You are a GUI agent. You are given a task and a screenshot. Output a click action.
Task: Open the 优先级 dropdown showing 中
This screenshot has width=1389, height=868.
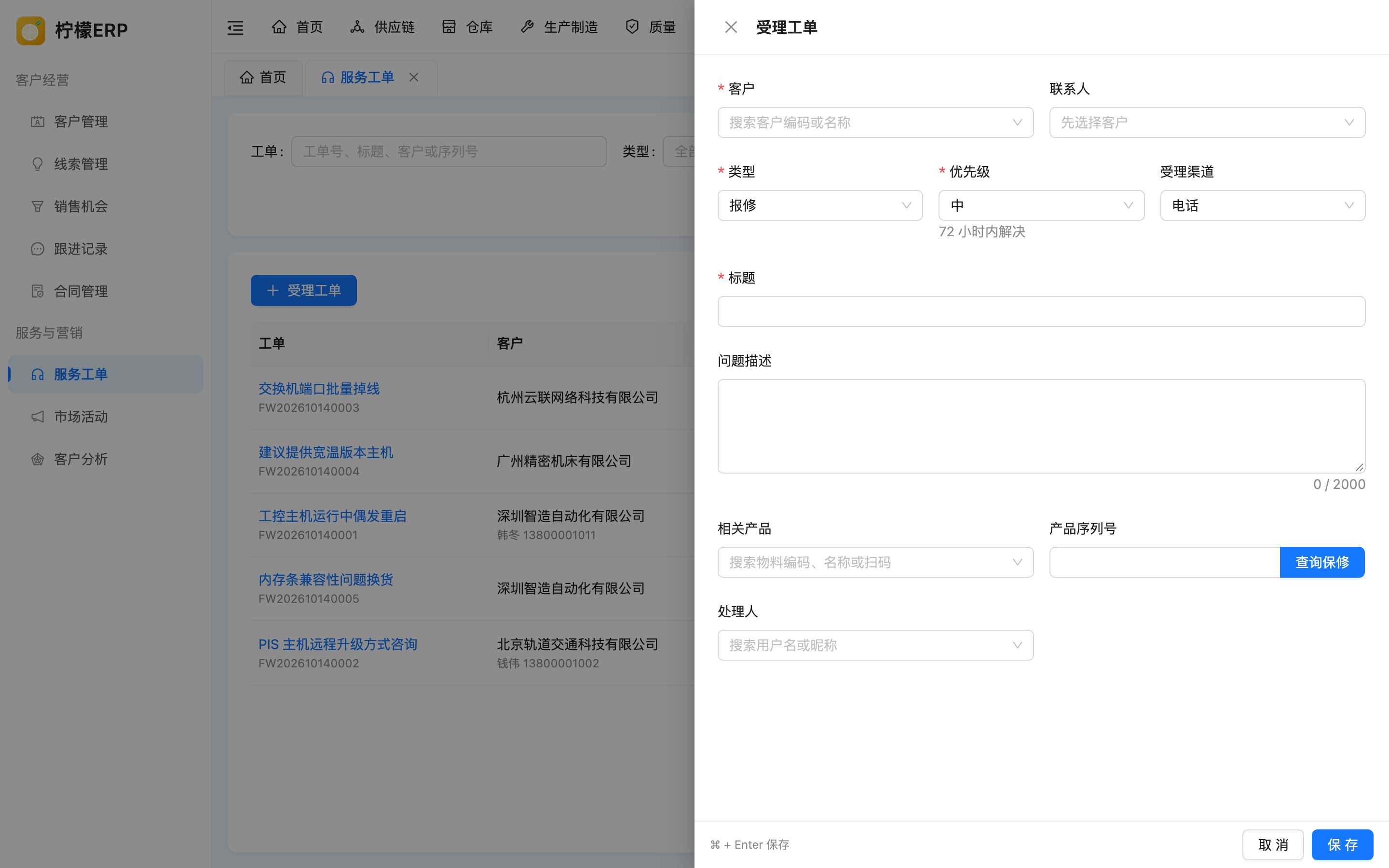pos(1041,205)
